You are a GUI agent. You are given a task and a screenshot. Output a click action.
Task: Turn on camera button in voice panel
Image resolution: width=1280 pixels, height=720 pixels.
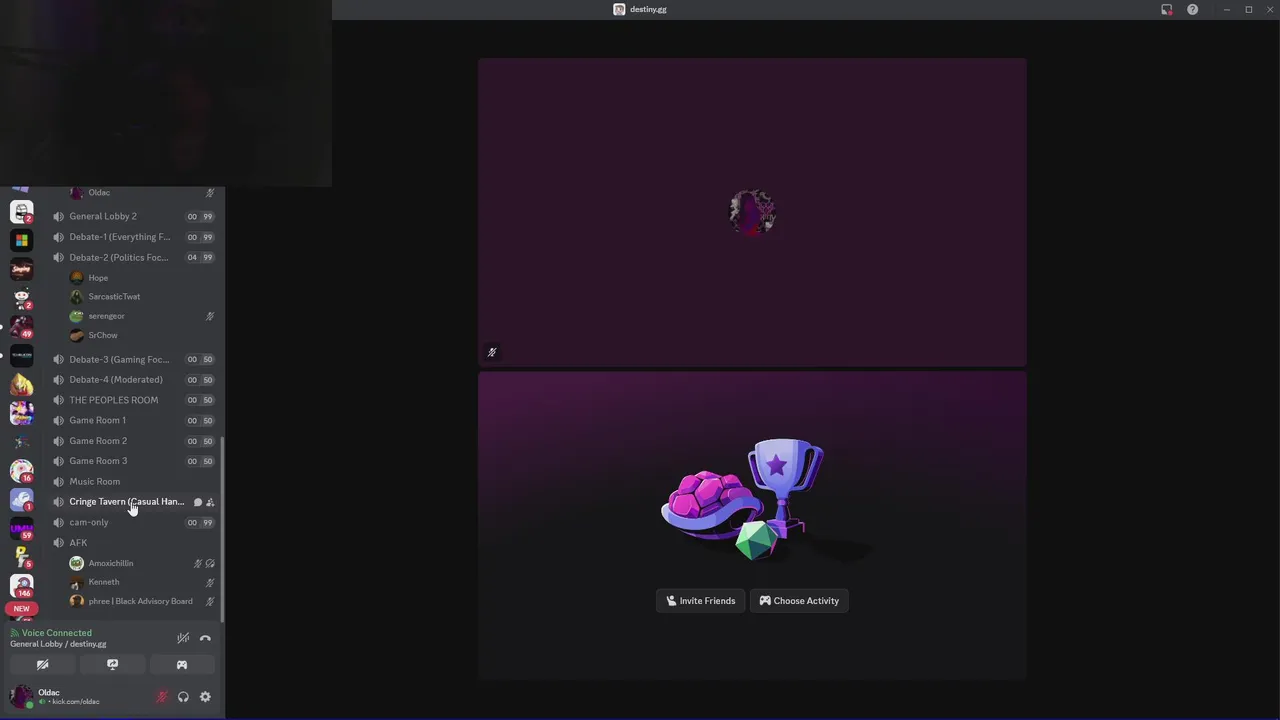tap(42, 664)
